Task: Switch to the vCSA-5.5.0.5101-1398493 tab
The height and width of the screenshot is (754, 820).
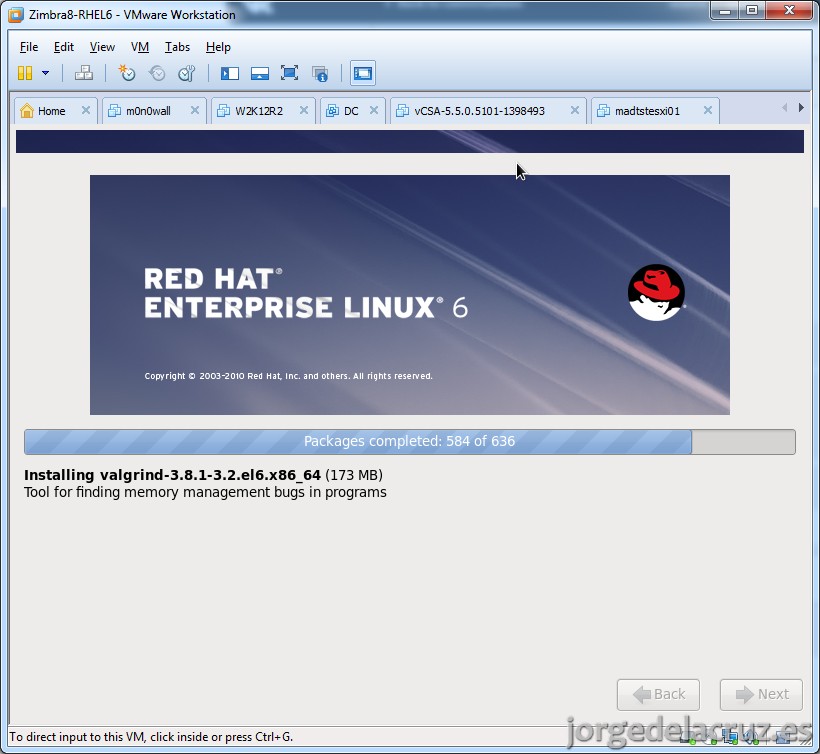Action: 488,111
